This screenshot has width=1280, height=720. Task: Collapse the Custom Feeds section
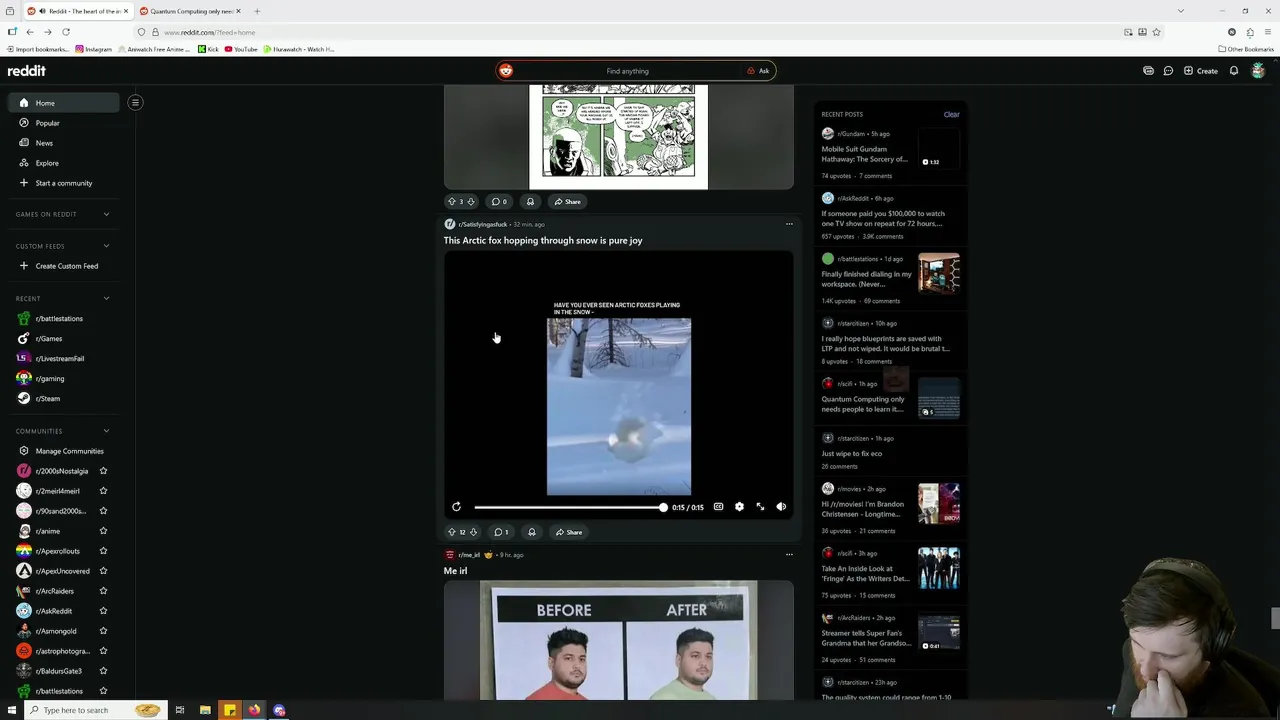point(106,246)
